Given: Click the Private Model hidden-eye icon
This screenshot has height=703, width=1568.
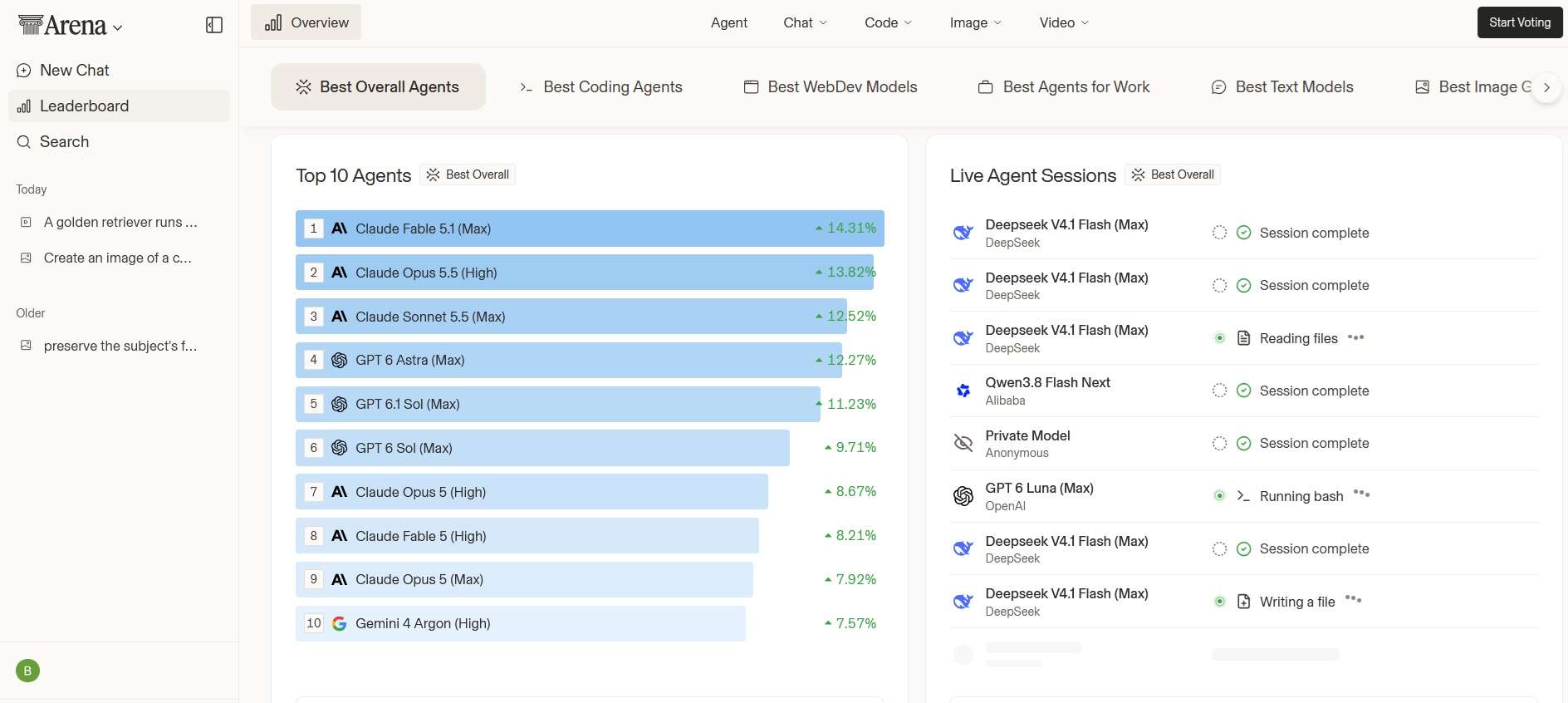Looking at the screenshot, I should (963, 443).
